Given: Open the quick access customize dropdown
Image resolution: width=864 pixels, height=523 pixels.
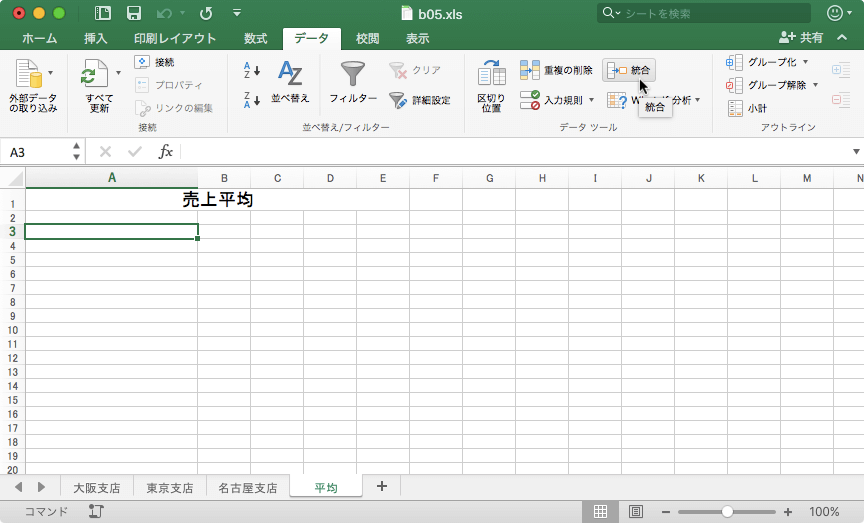Looking at the screenshot, I should click(x=237, y=13).
